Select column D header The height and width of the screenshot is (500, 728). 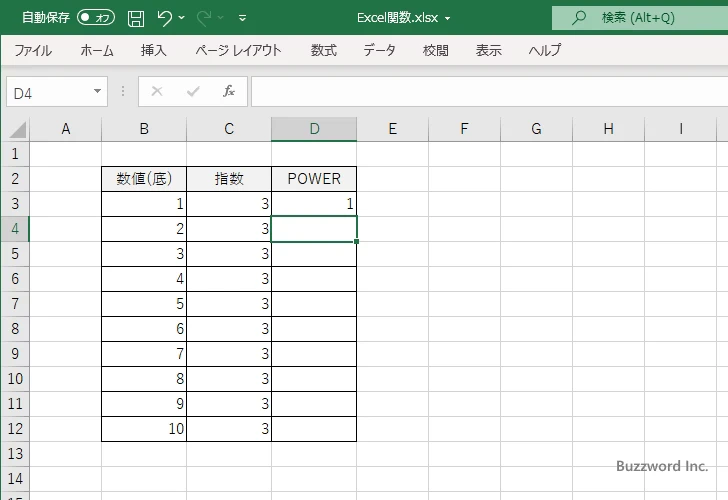pyautogui.click(x=314, y=129)
